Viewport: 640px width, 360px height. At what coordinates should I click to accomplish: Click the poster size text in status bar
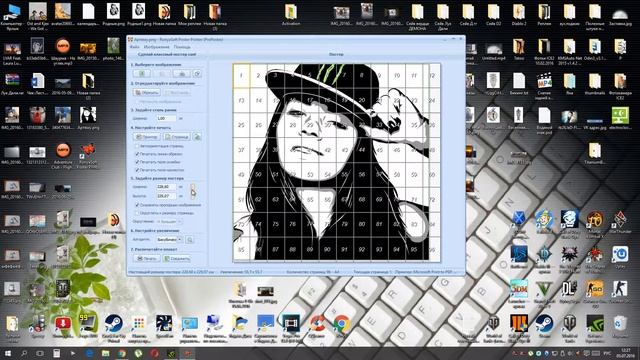171,271
